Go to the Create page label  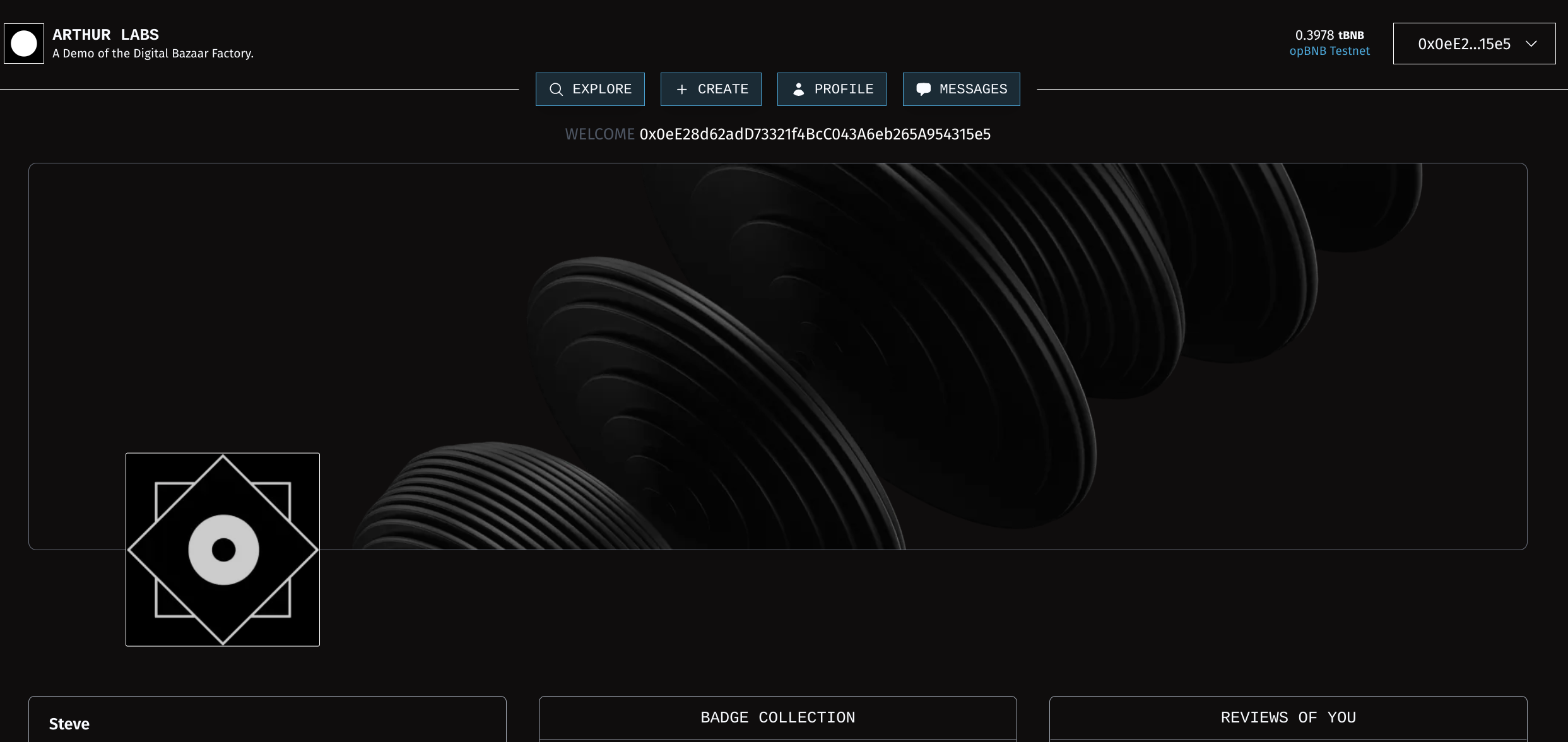pyautogui.click(x=723, y=89)
